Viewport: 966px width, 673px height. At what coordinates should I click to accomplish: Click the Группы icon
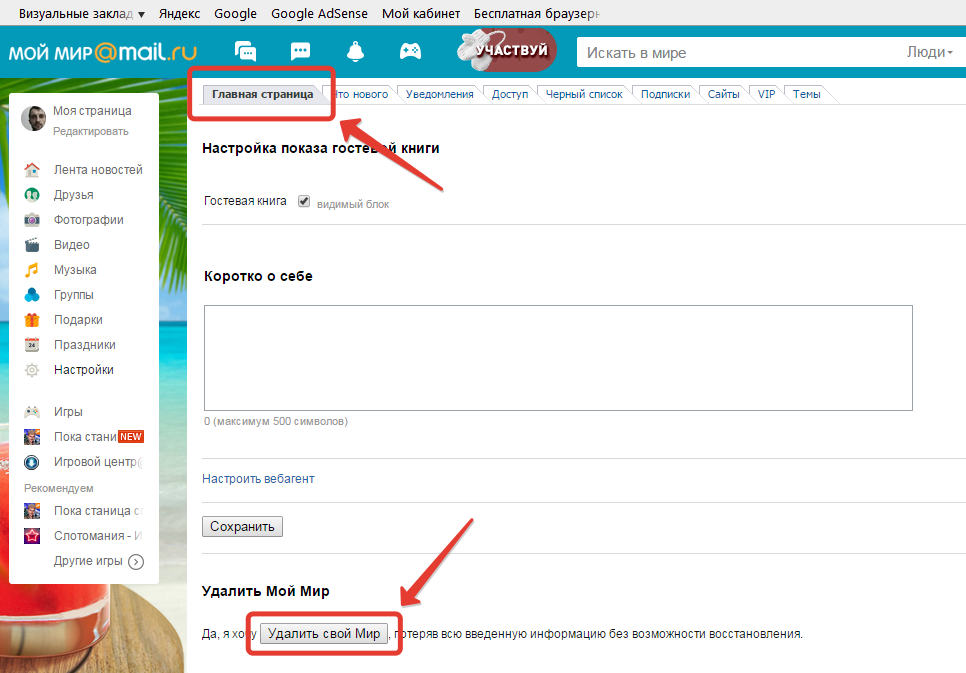pos(32,295)
